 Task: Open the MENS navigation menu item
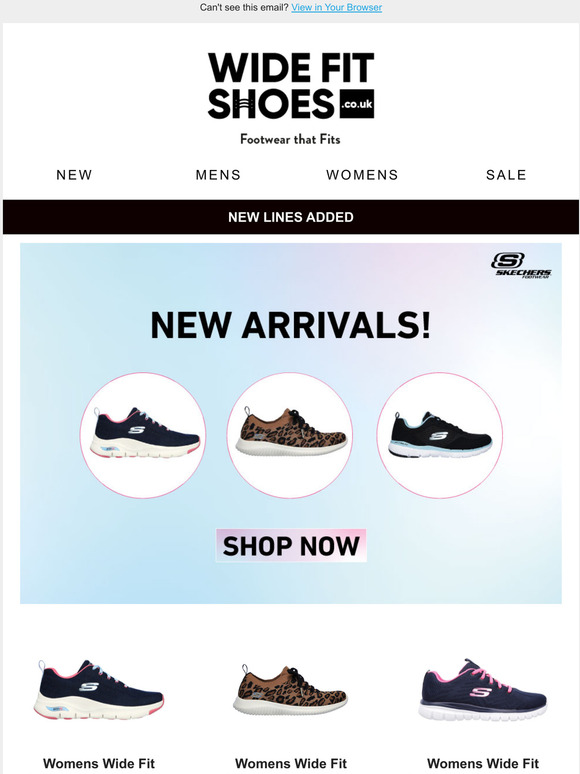pyautogui.click(x=218, y=175)
